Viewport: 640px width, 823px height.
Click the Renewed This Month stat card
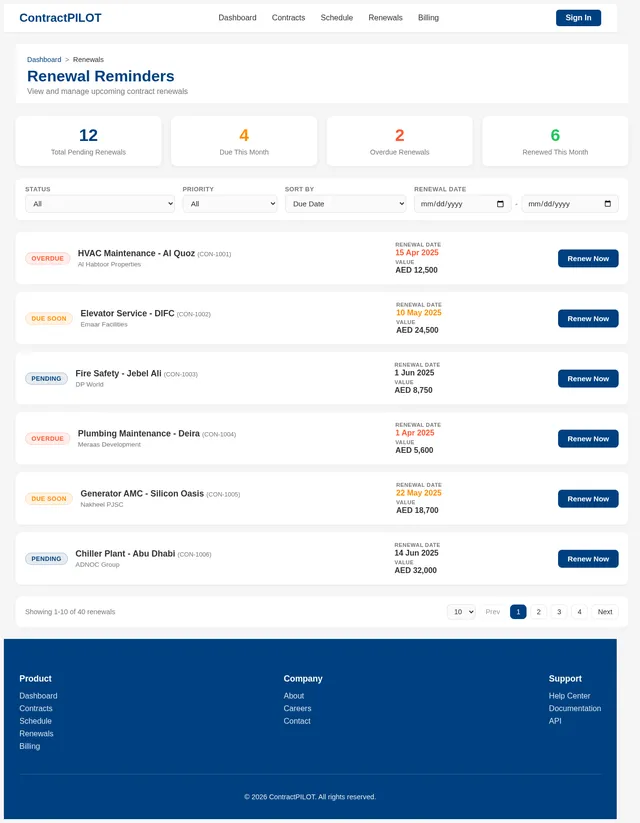(x=555, y=141)
